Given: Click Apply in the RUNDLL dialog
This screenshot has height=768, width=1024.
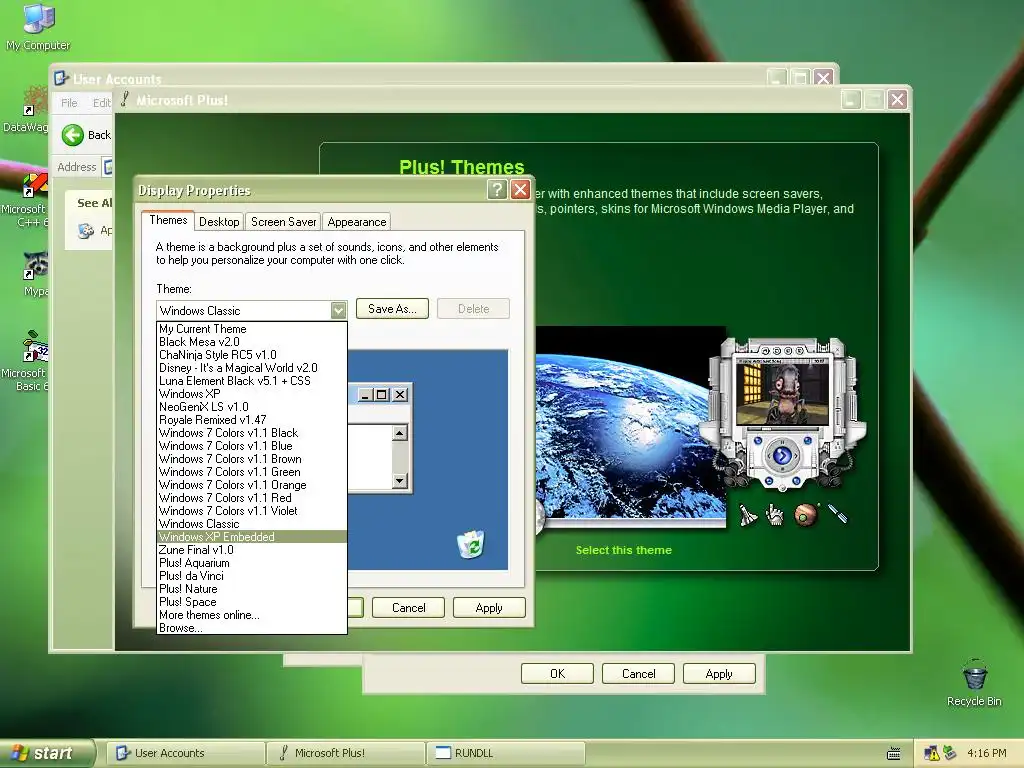Looking at the screenshot, I should click(x=719, y=674).
